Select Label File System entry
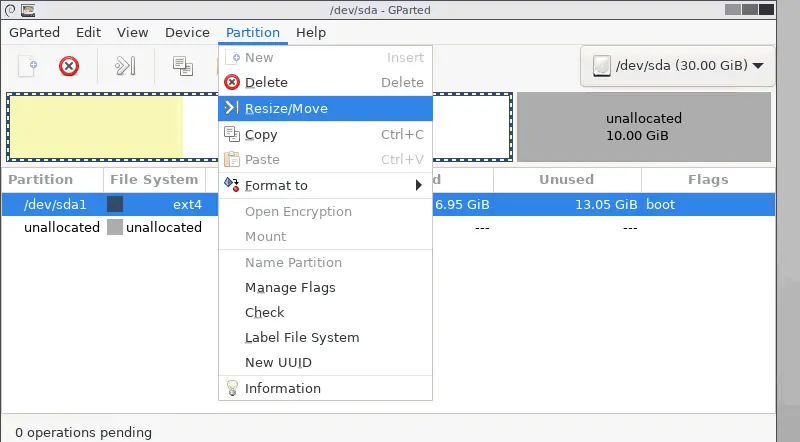The image size is (800, 442). 326,337
